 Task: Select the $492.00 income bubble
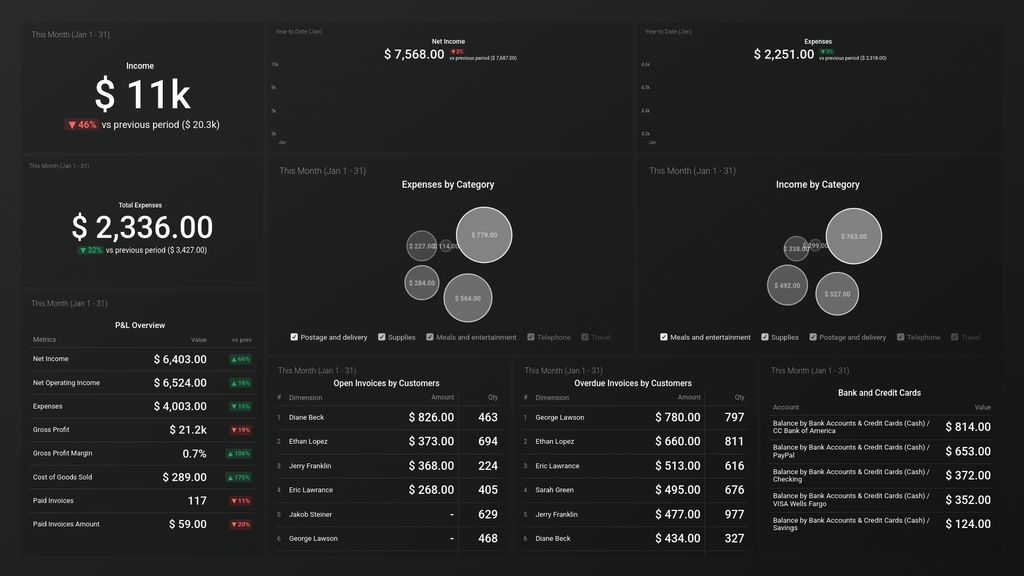787,285
